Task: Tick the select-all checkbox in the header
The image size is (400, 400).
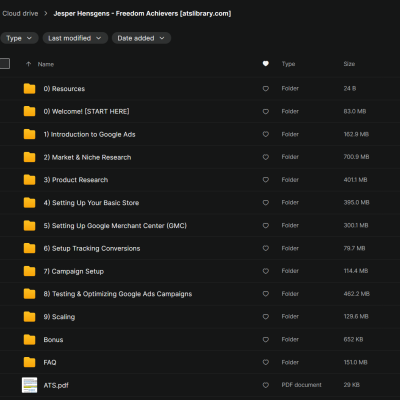Action: tap(4, 64)
